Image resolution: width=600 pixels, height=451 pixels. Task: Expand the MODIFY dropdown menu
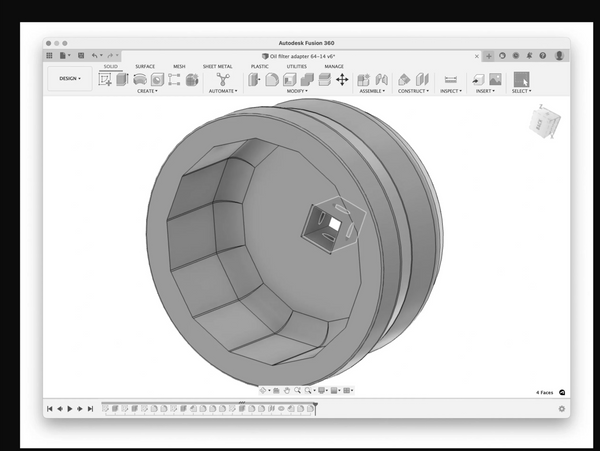click(297, 91)
